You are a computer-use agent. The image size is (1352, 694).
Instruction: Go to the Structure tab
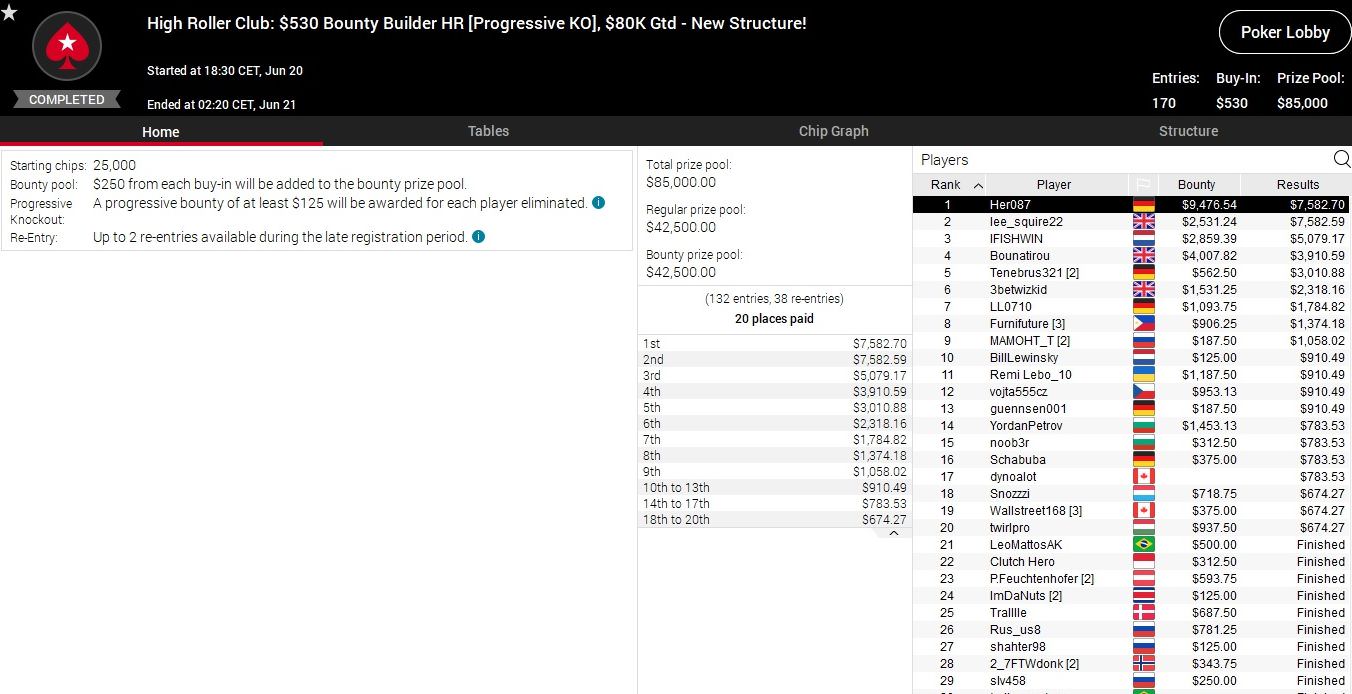[x=1188, y=131]
